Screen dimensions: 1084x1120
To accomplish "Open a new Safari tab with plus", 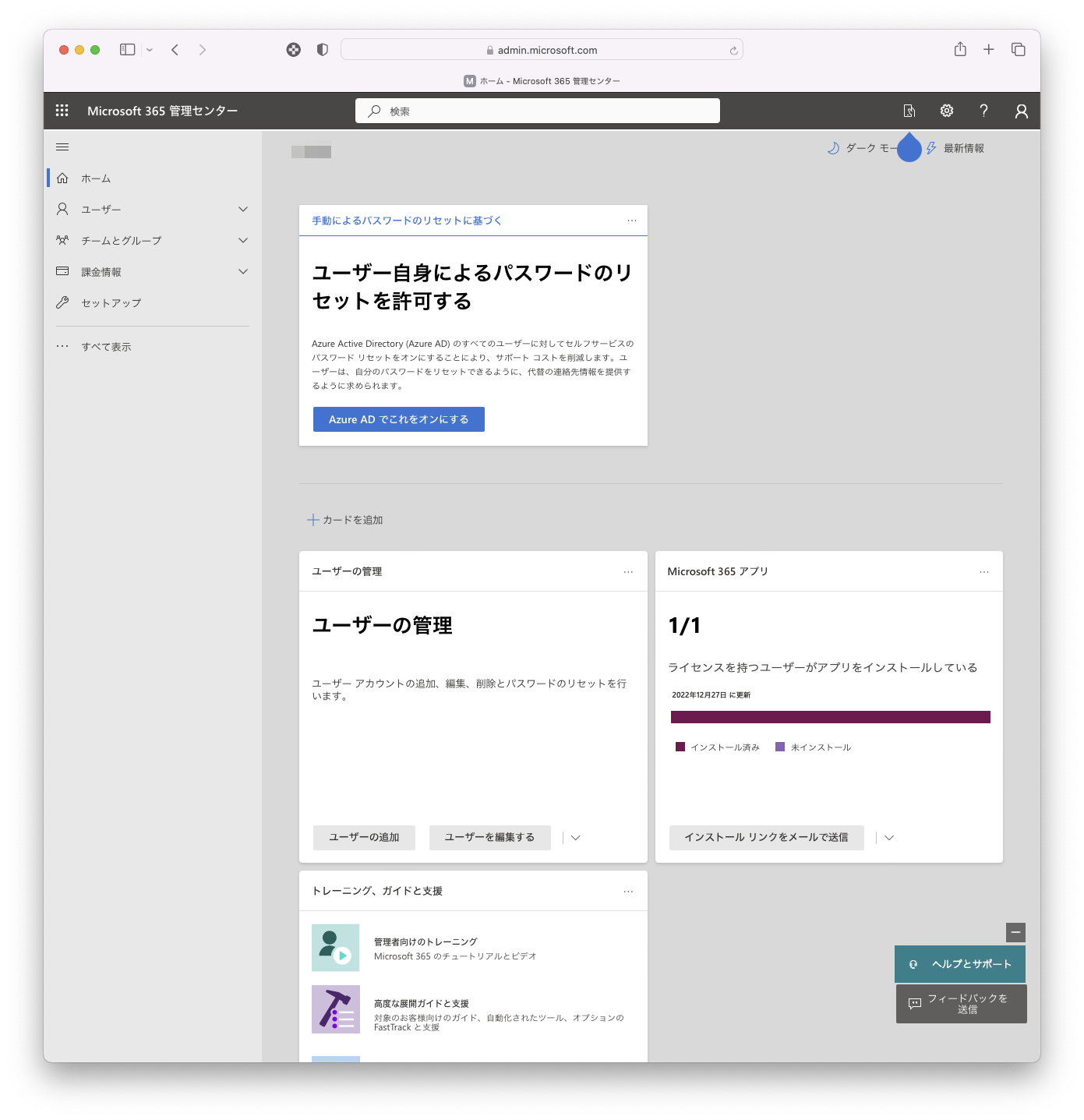I will click(x=989, y=50).
